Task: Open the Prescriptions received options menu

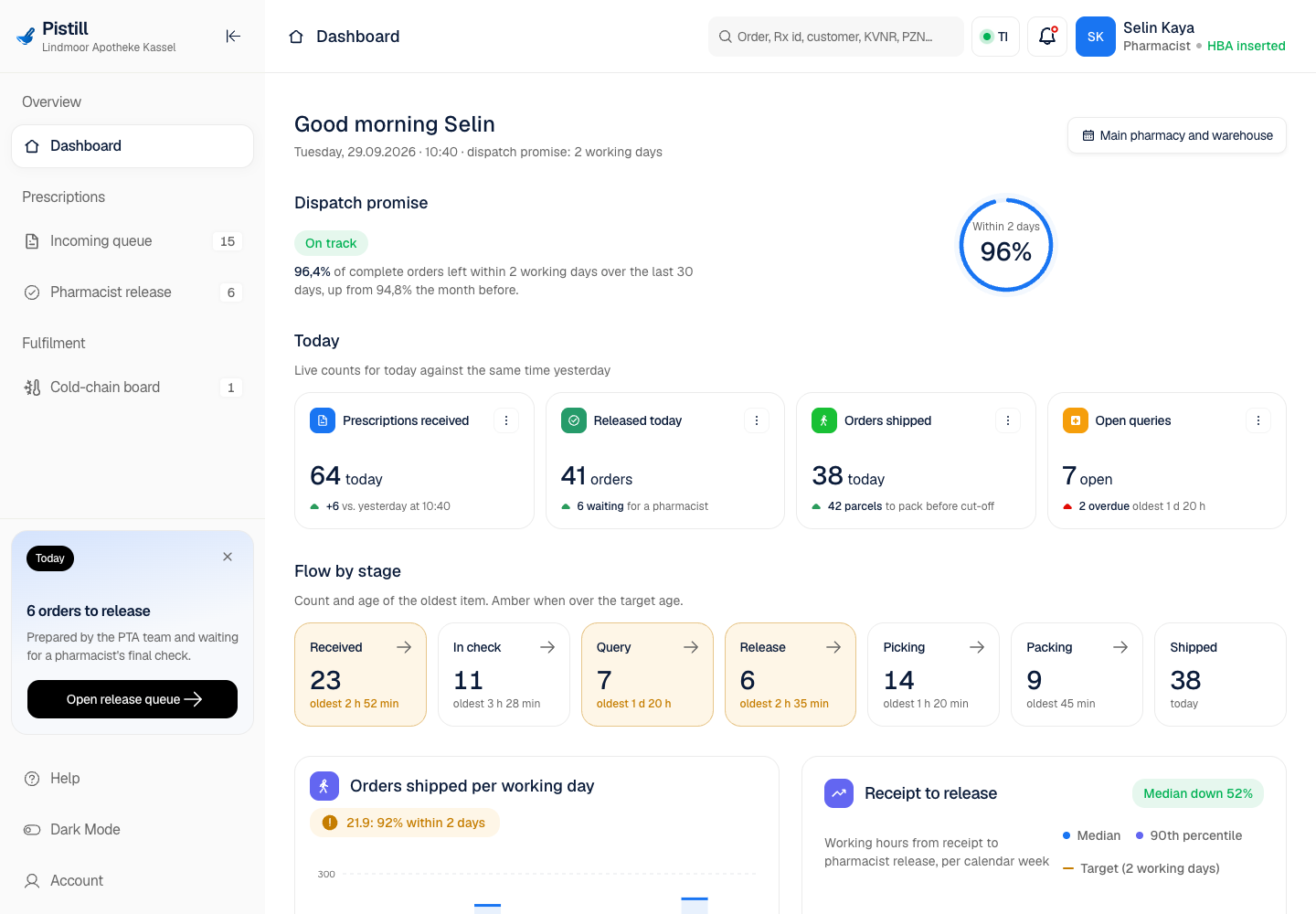Action: tap(506, 420)
